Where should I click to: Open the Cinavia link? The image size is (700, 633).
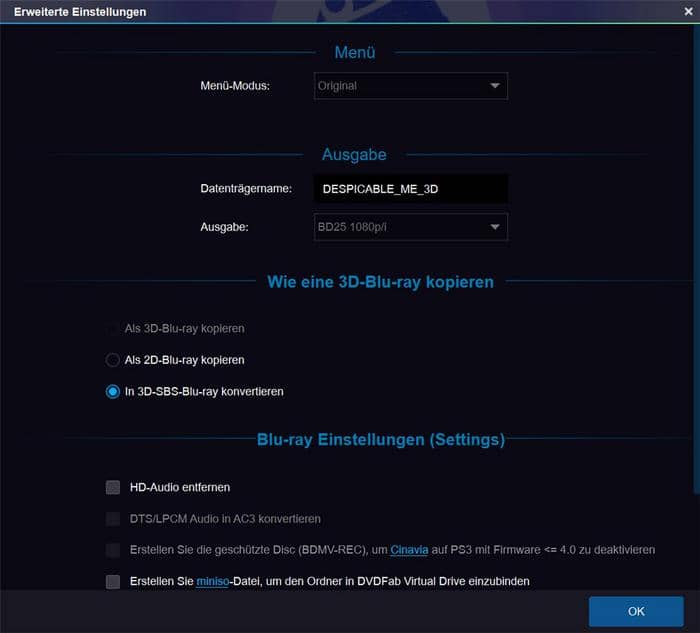[x=409, y=550]
